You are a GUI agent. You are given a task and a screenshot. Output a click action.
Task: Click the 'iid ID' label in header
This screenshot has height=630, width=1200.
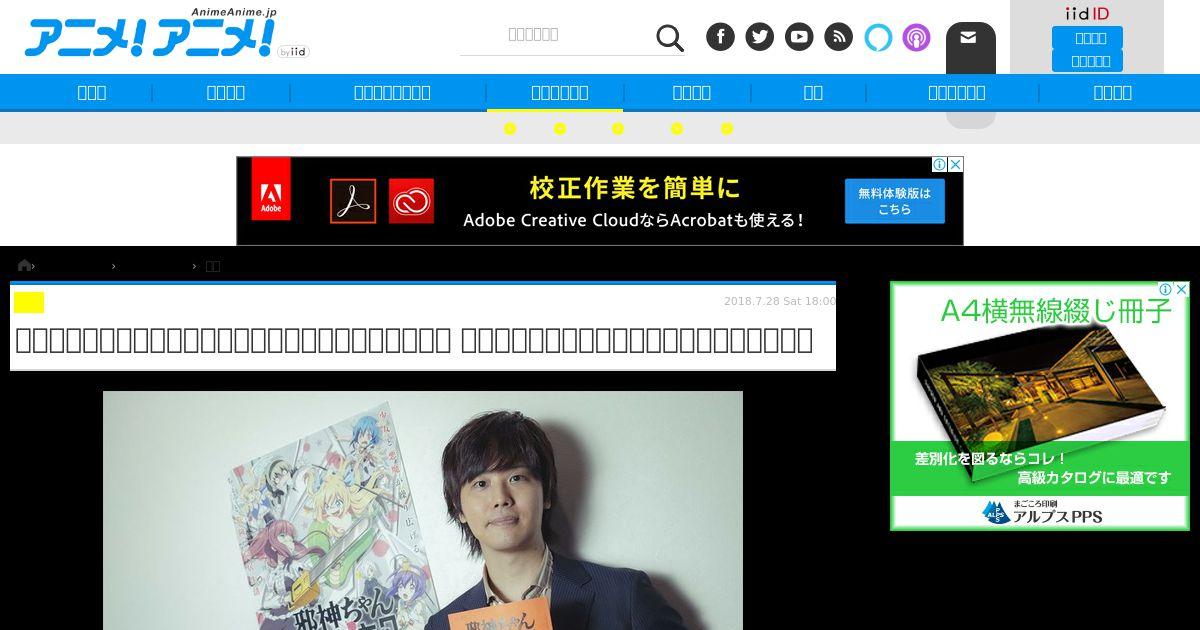1087,13
